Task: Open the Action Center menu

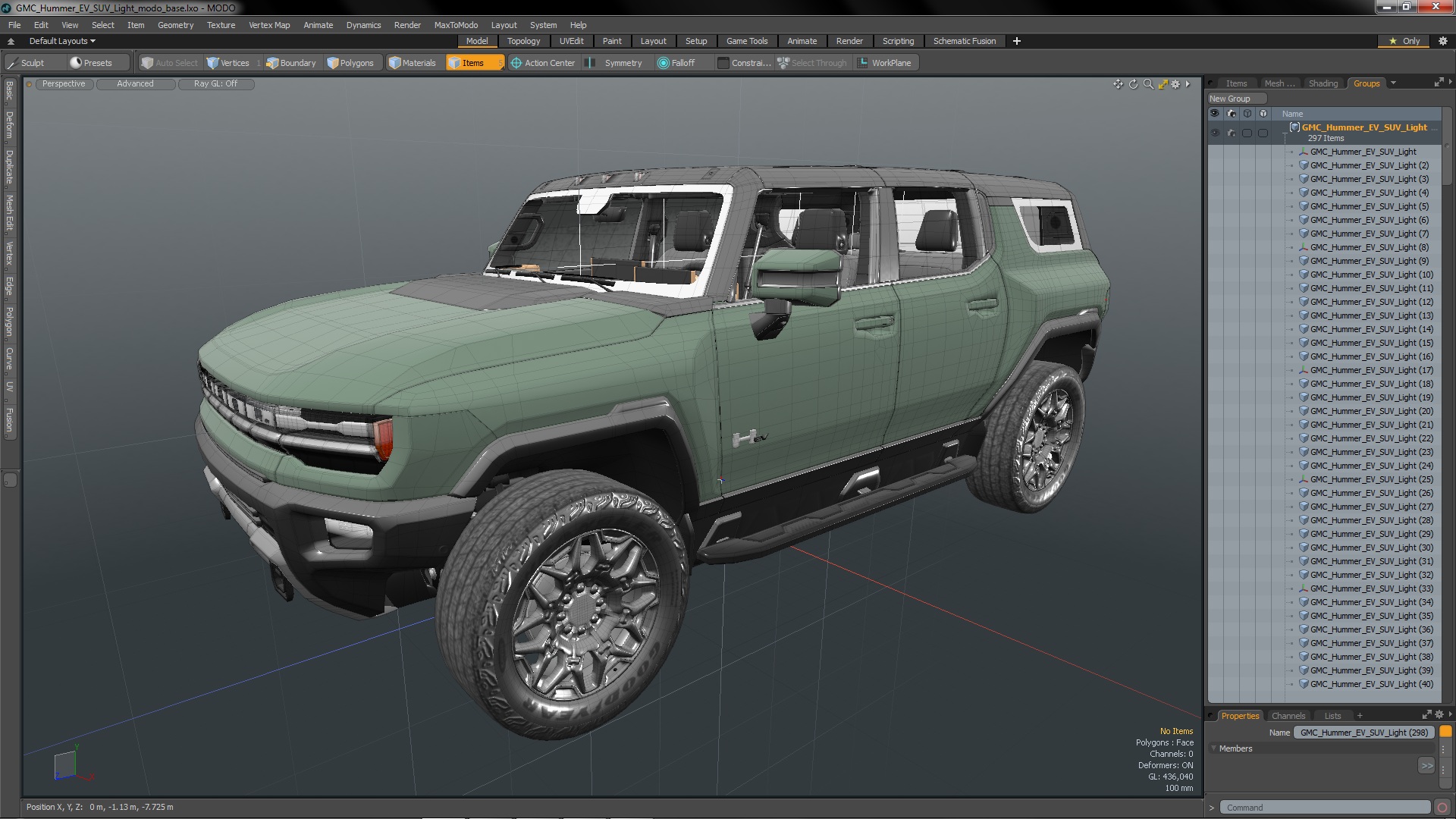Action: (x=543, y=63)
